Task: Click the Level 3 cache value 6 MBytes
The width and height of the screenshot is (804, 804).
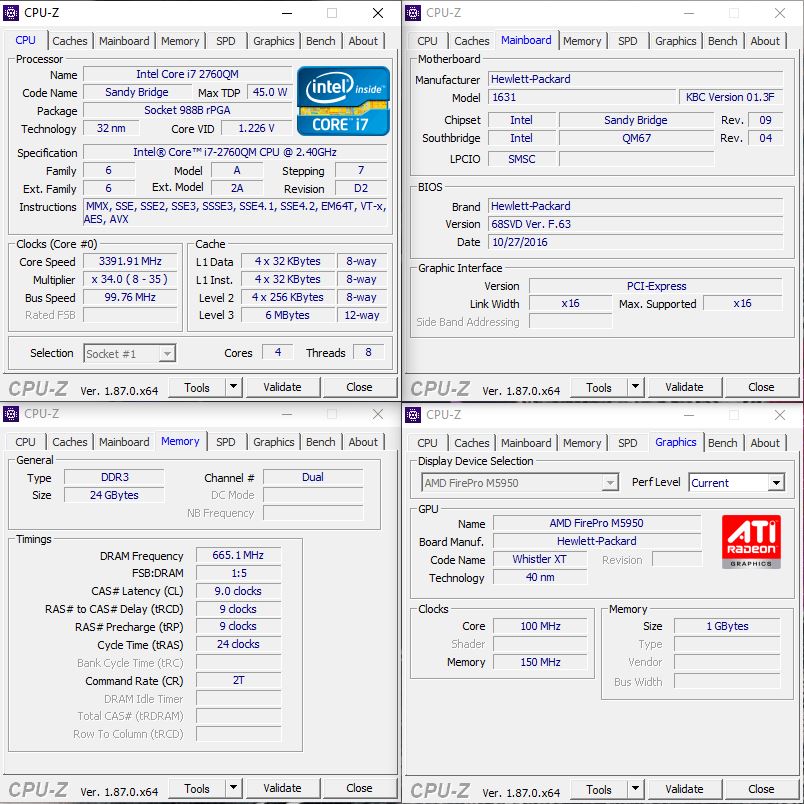Action: pos(288,315)
